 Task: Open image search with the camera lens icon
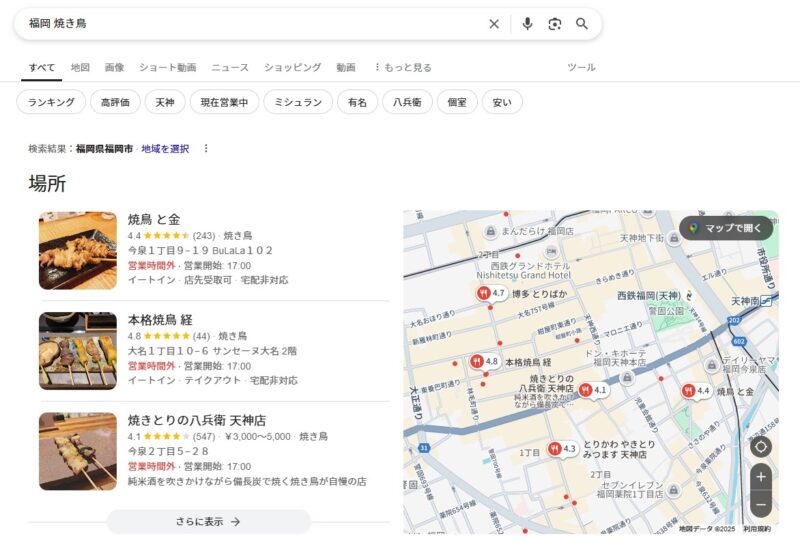(x=555, y=24)
